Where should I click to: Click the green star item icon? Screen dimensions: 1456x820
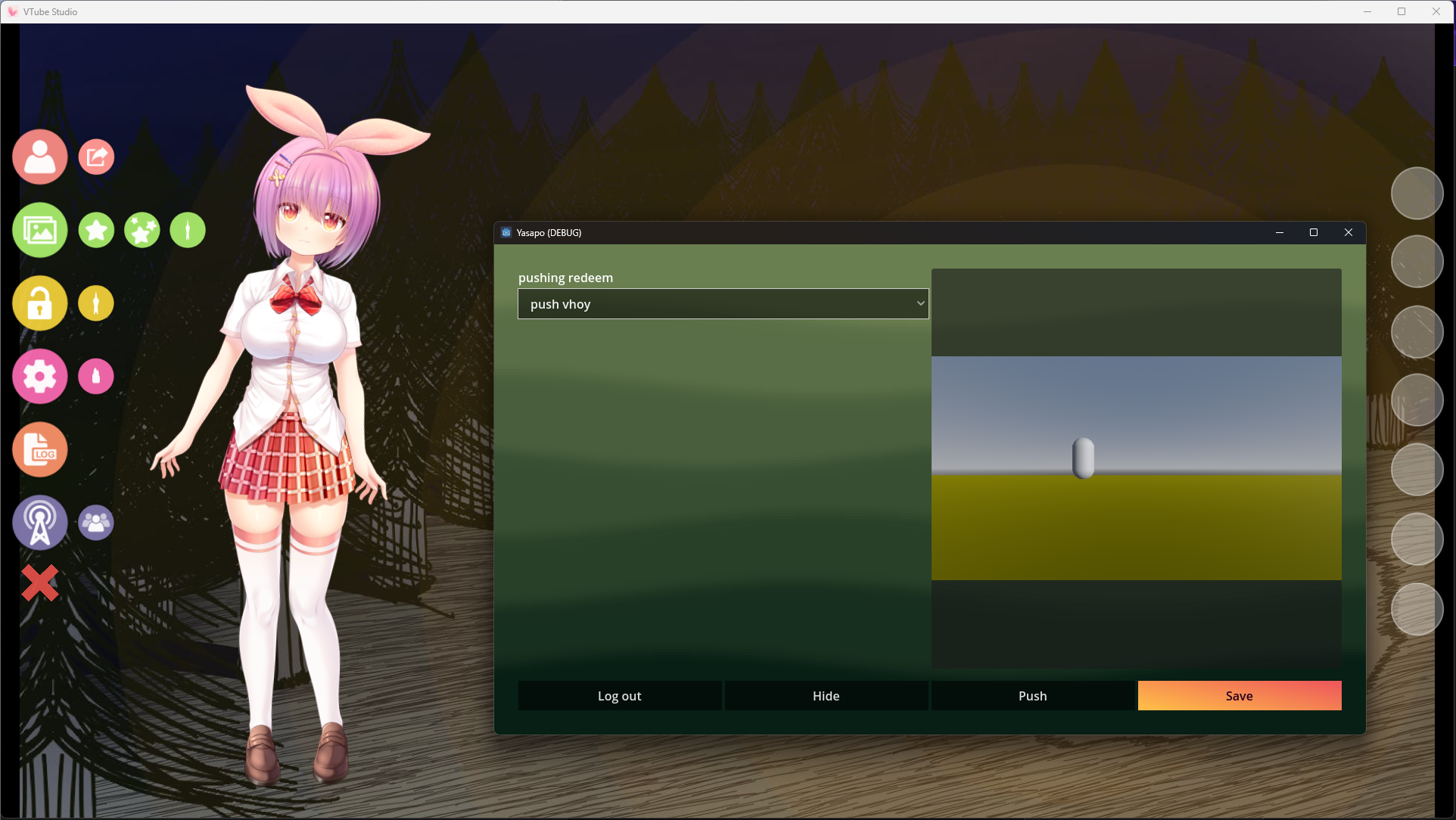pyautogui.click(x=96, y=230)
